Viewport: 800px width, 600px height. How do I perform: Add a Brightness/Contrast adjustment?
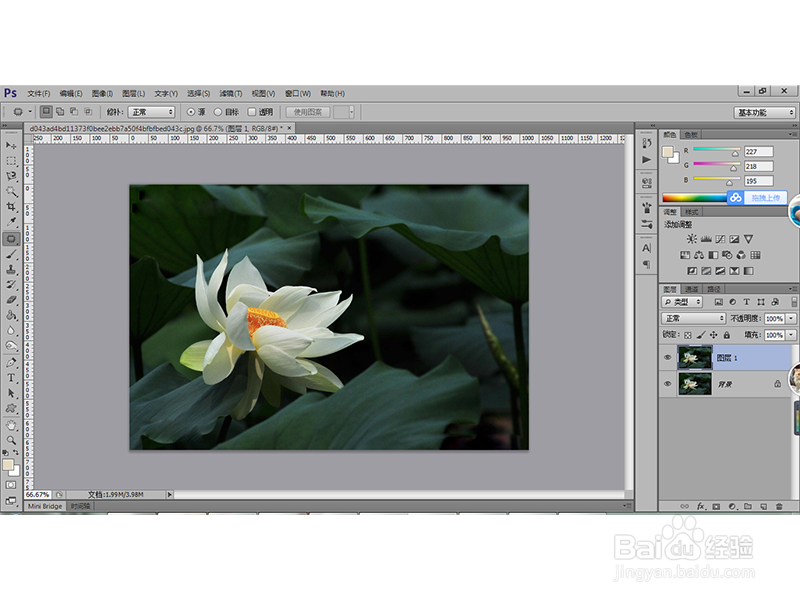coord(692,239)
